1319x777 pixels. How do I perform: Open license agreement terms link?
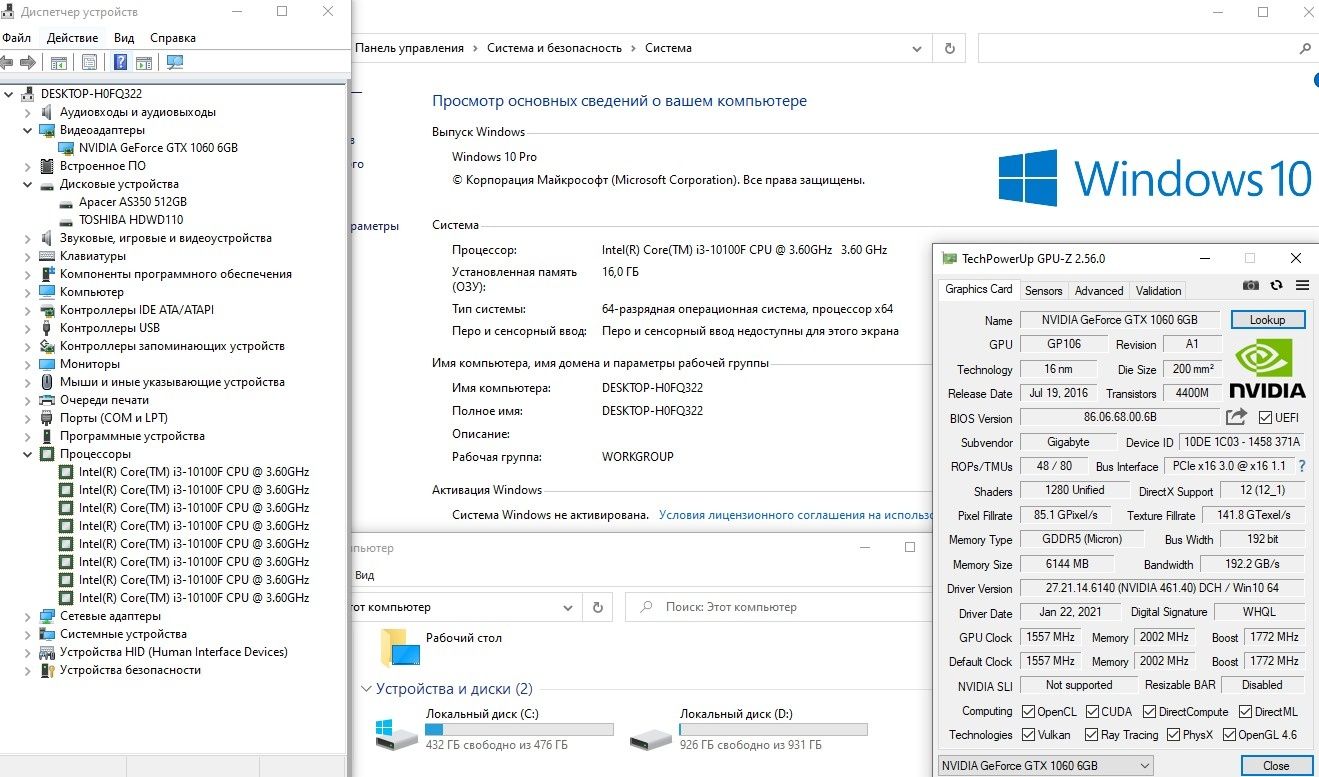796,515
